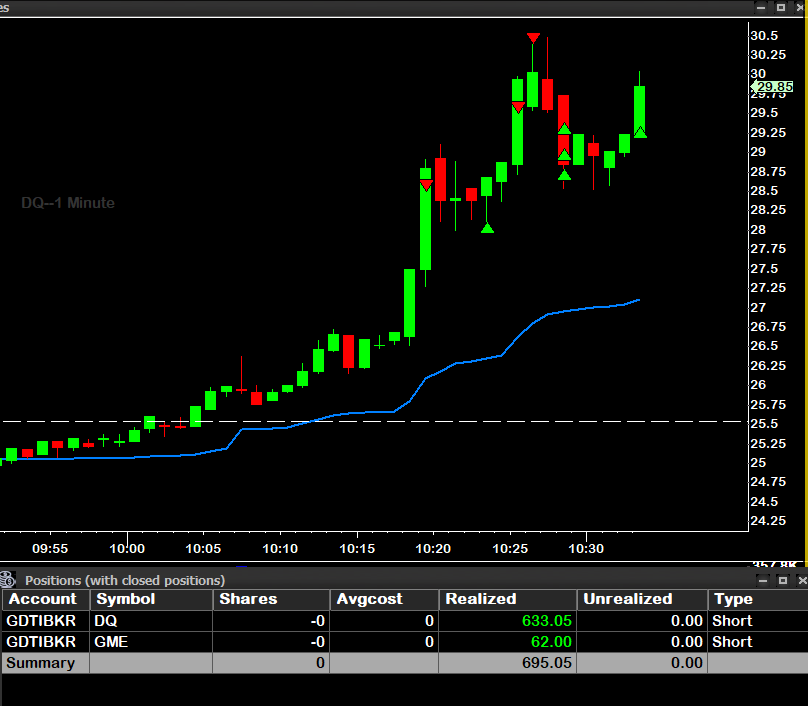Click the Short type in GME row
Image resolution: width=808 pixels, height=706 pixels.
tap(732, 642)
